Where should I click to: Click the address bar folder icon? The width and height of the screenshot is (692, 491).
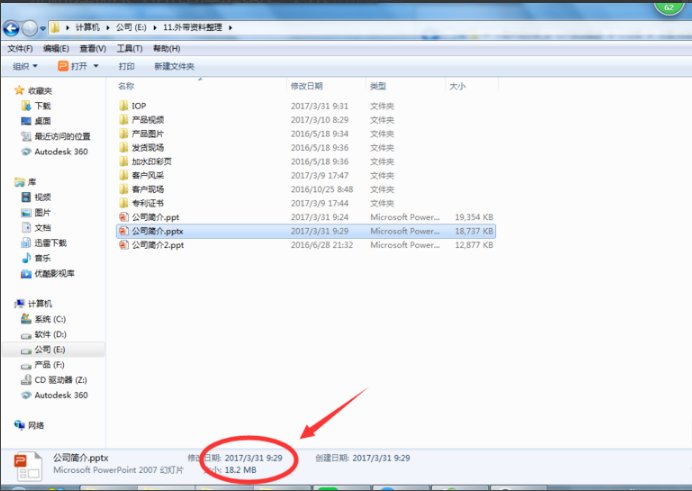[55, 28]
